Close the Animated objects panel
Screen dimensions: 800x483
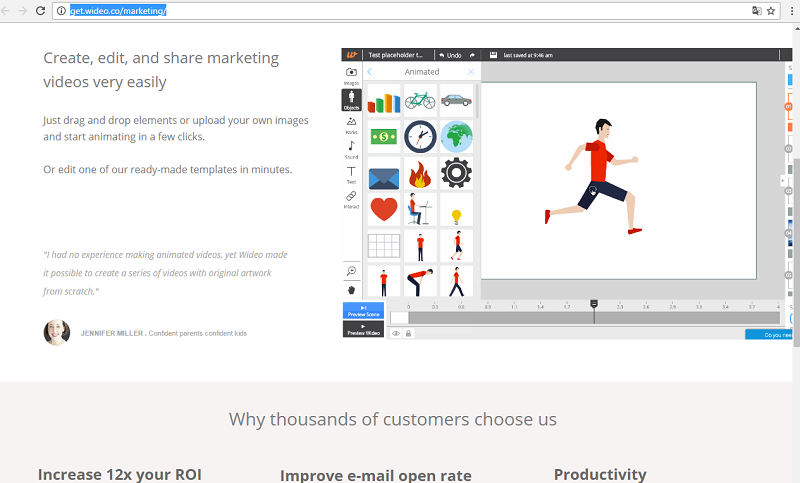click(471, 72)
